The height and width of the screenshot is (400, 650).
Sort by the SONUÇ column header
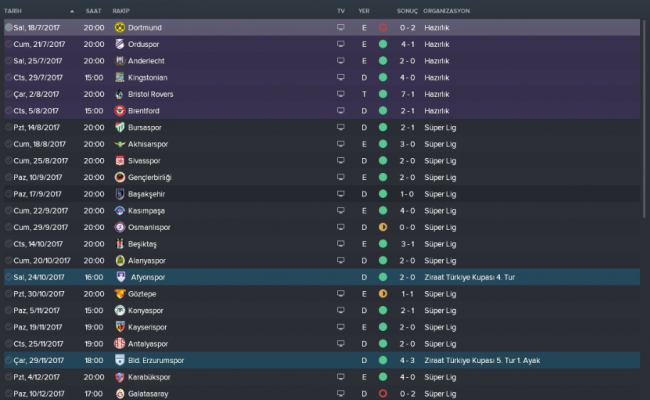[x=407, y=10]
